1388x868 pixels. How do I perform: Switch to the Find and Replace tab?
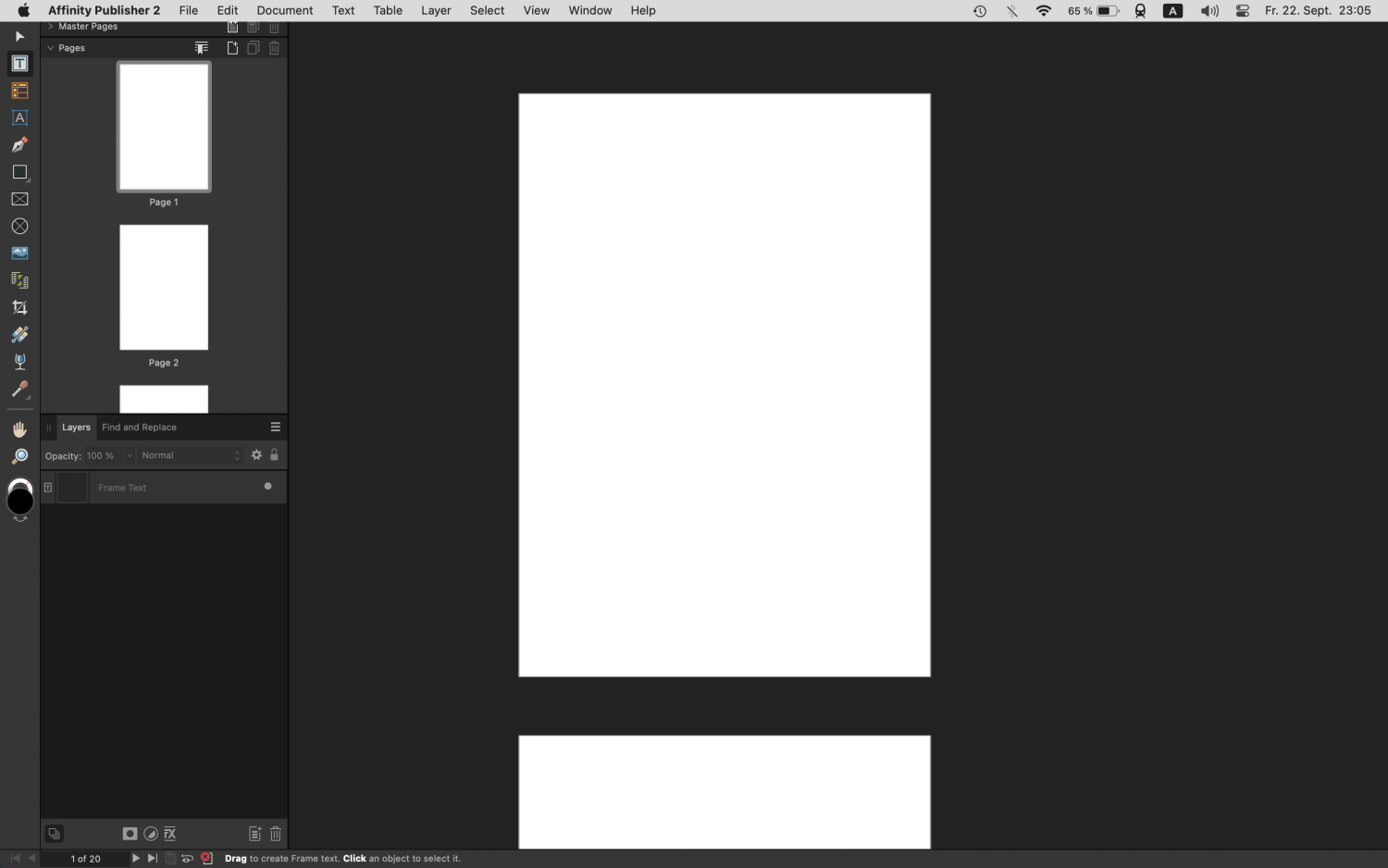click(139, 427)
